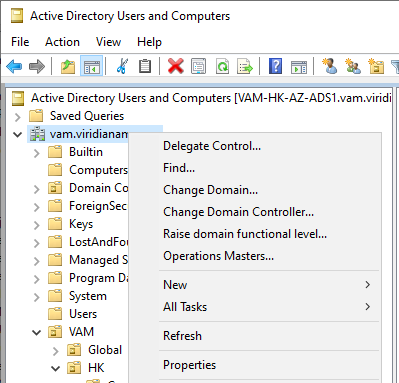The width and height of the screenshot is (399, 383).
Task: Expand the Saved Queries node
Action: [x=18, y=117]
